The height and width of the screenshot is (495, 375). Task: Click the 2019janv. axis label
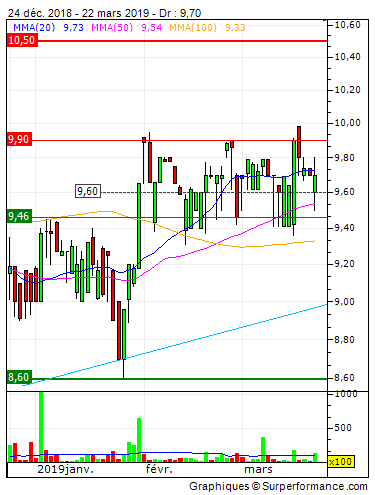pos(65,469)
